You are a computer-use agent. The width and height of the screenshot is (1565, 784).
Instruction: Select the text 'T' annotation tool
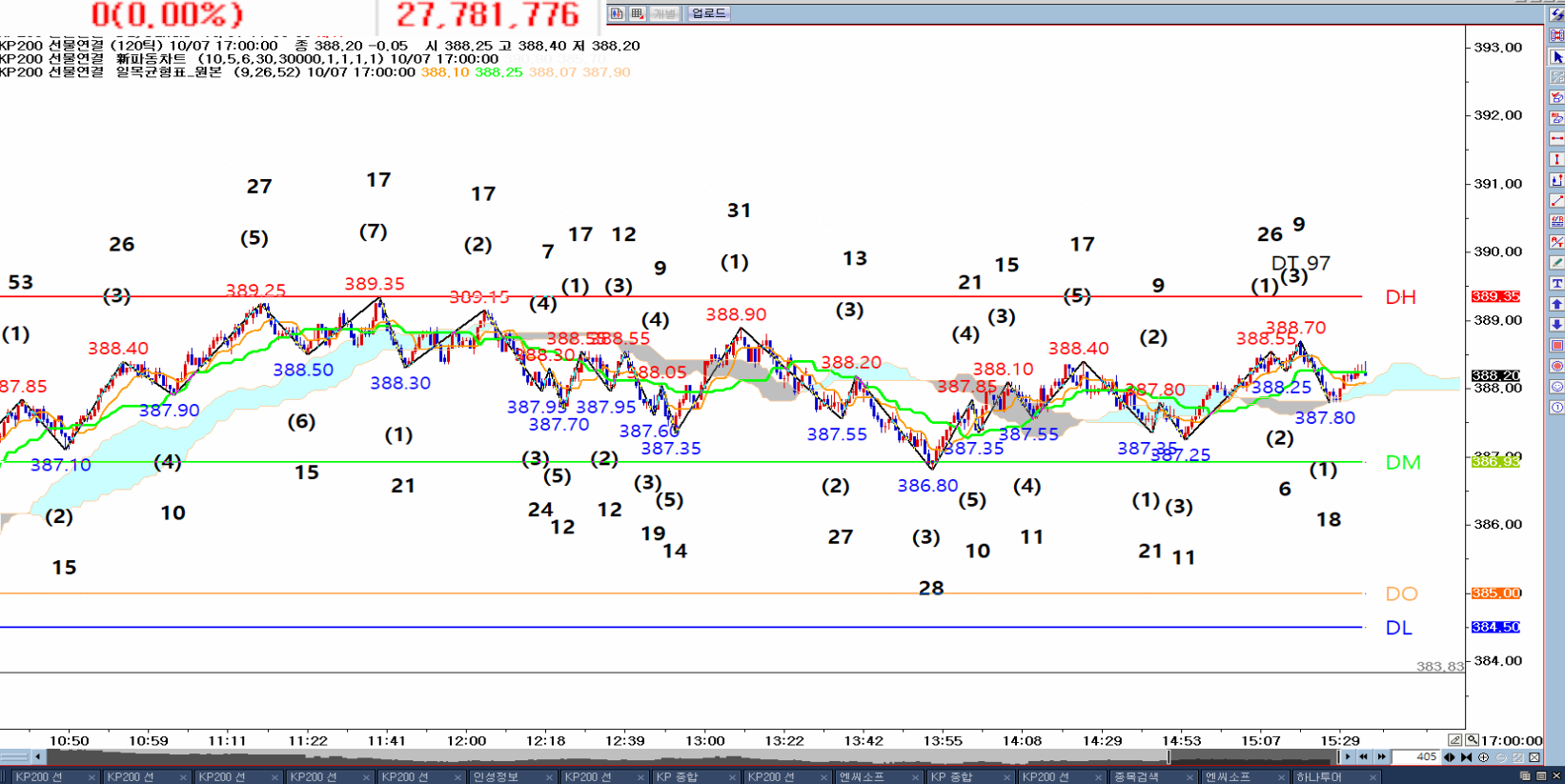[1556, 283]
